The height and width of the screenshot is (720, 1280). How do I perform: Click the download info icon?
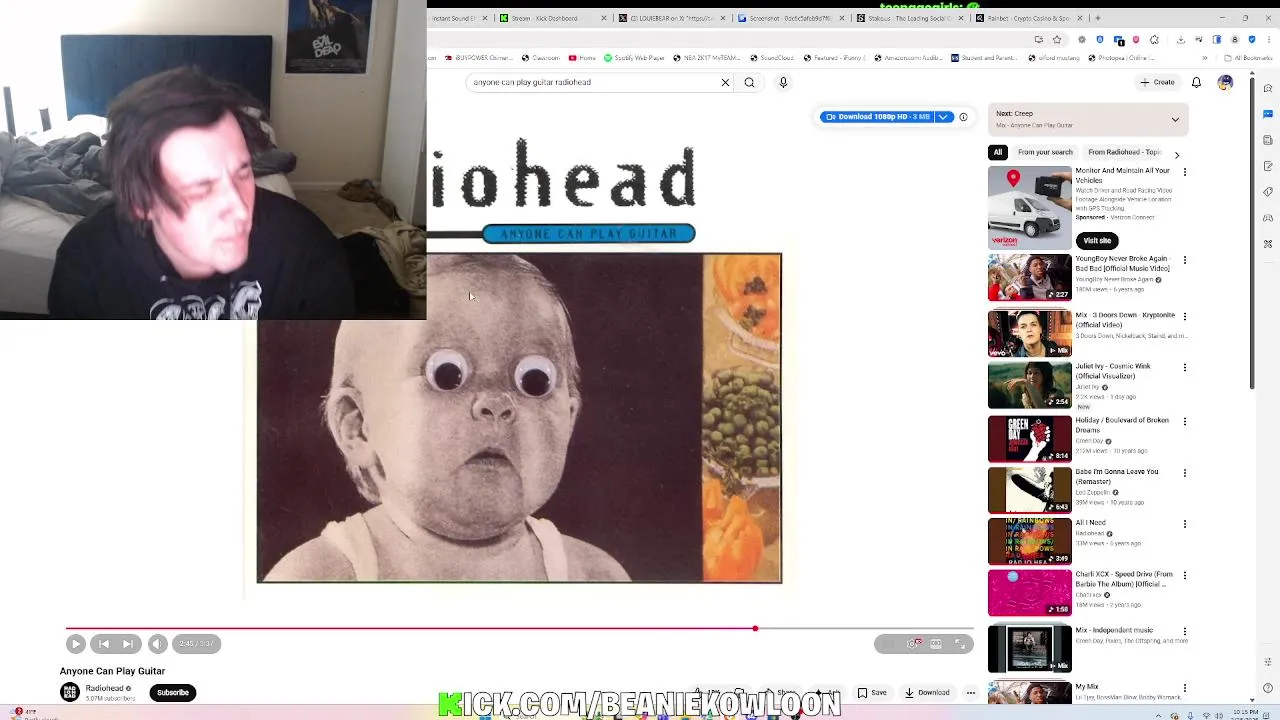click(963, 117)
